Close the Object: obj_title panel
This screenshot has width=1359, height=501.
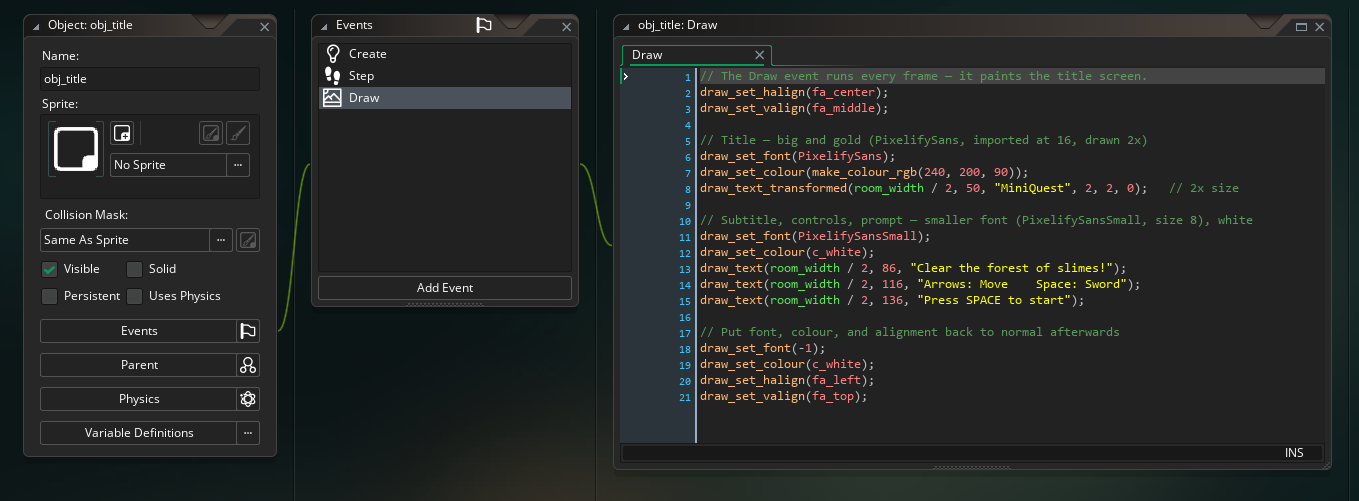click(x=264, y=27)
